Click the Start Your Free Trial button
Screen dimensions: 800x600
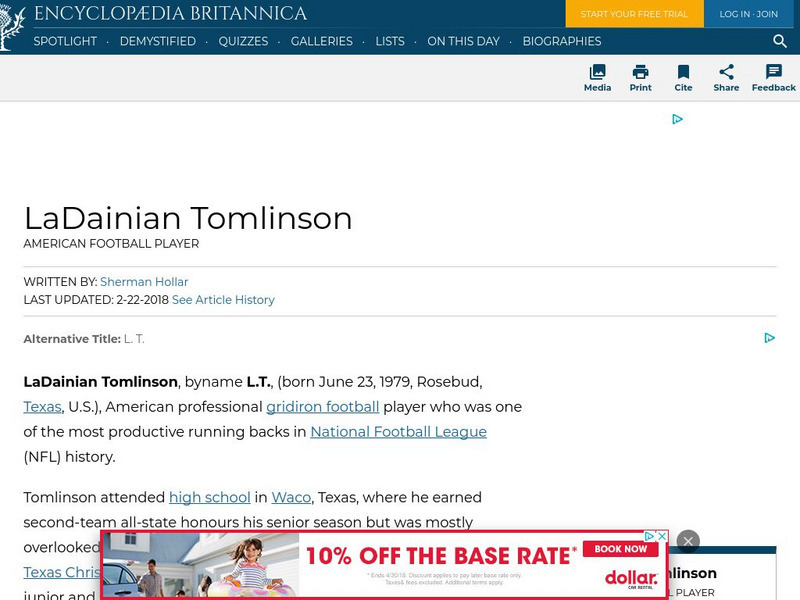(634, 15)
